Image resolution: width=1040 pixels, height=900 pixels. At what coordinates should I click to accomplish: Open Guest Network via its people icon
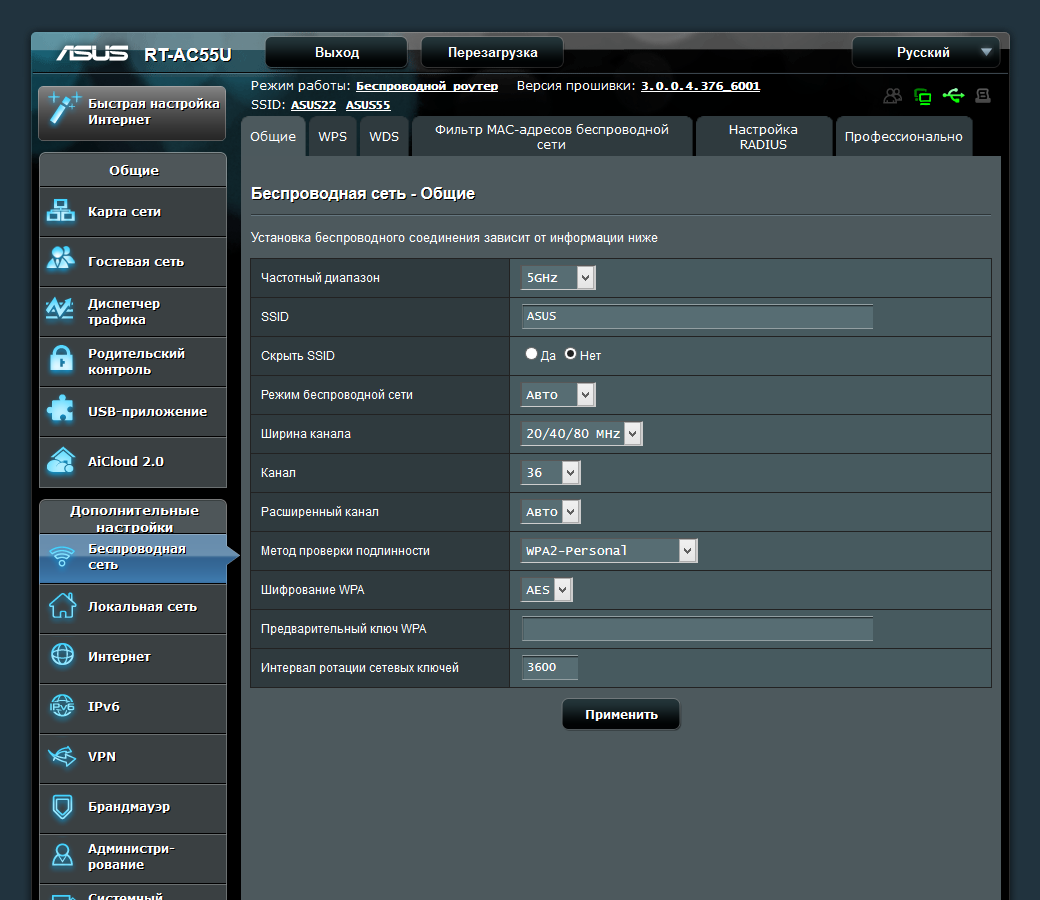click(61, 260)
